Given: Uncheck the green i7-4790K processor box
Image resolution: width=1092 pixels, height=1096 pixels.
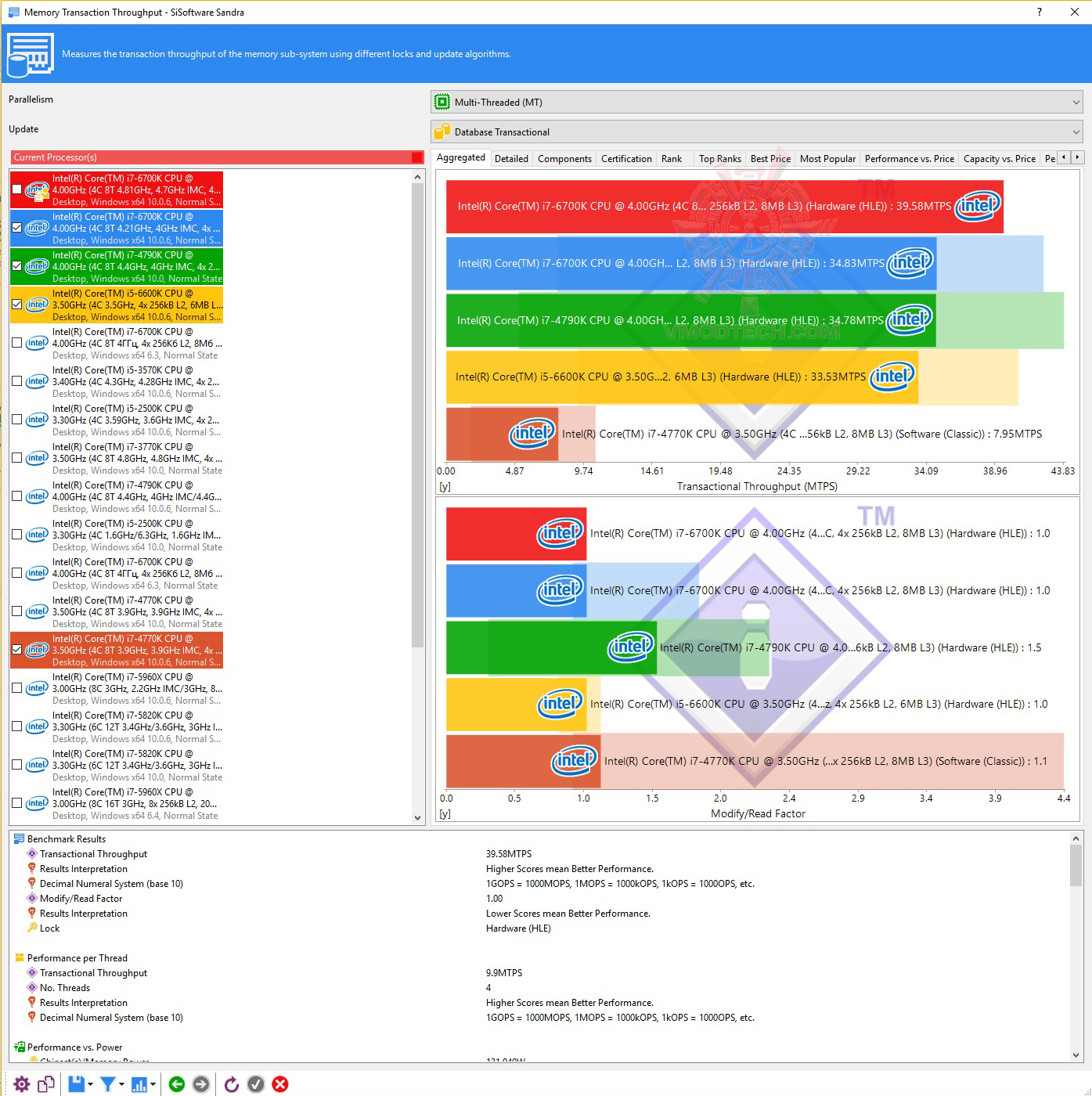Looking at the screenshot, I should tap(16, 266).
